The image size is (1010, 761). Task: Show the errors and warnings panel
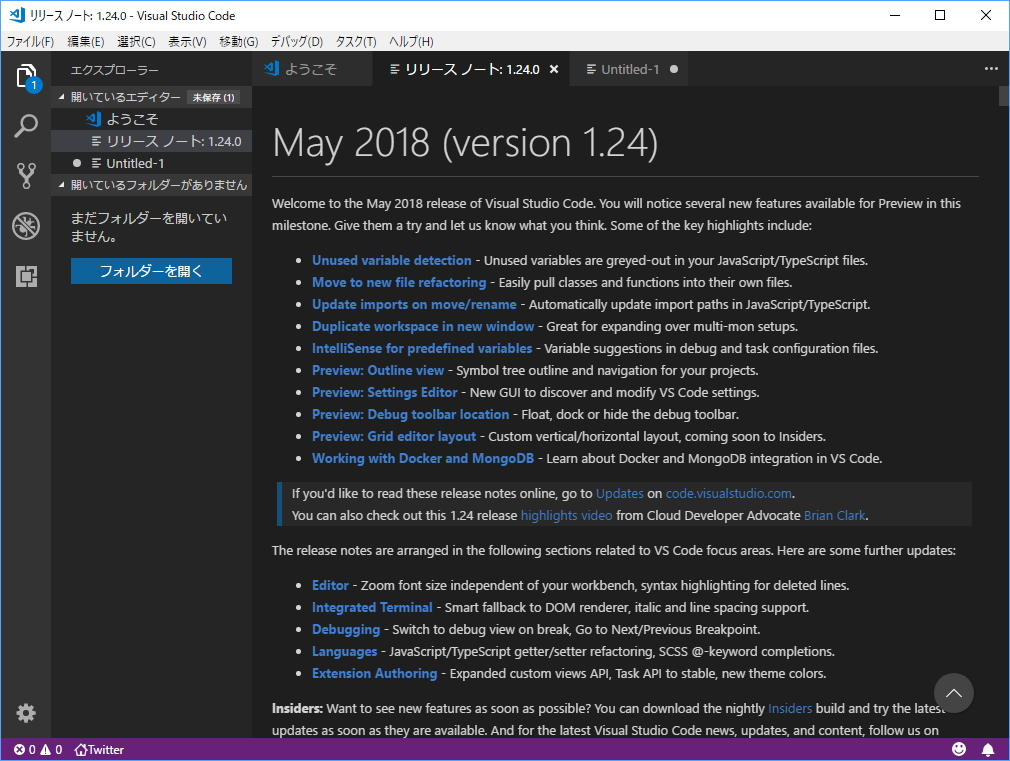coord(30,748)
